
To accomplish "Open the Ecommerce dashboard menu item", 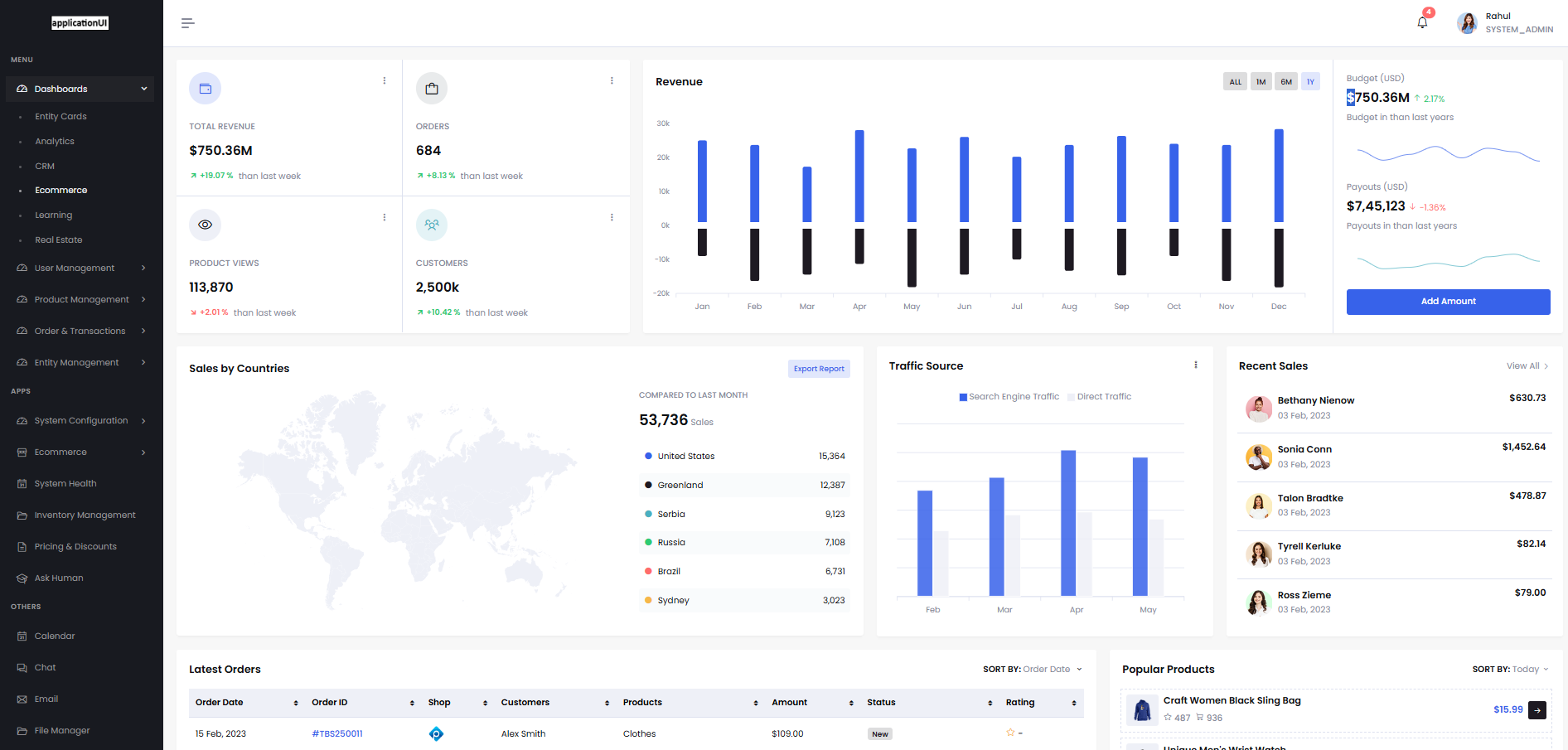I will [61, 190].
